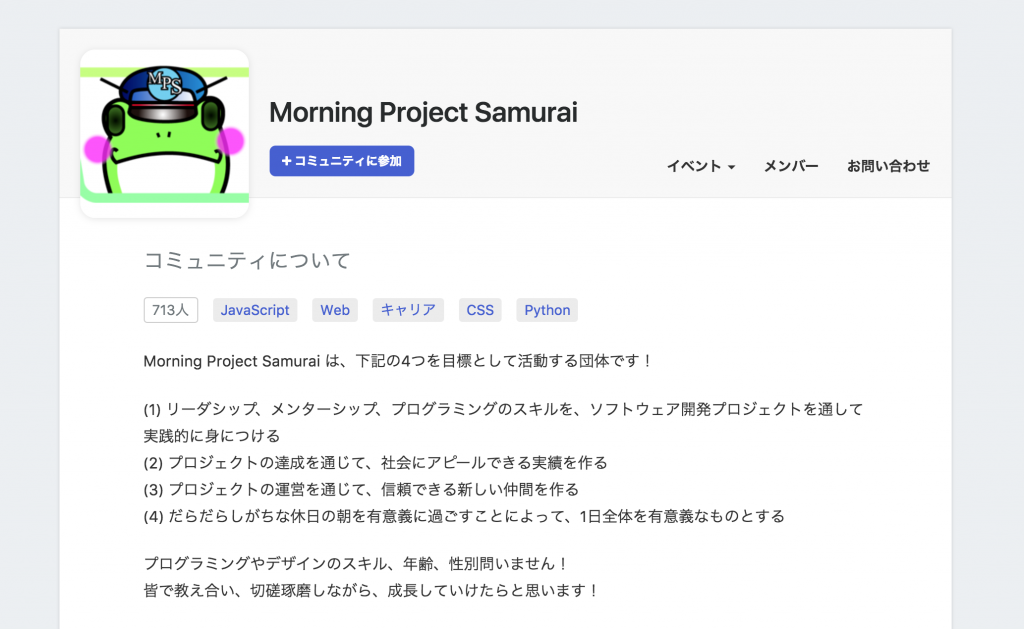This screenshot has height=629, width=1024.
Task: Click the キャリア tag
Action: click(408, 310)
